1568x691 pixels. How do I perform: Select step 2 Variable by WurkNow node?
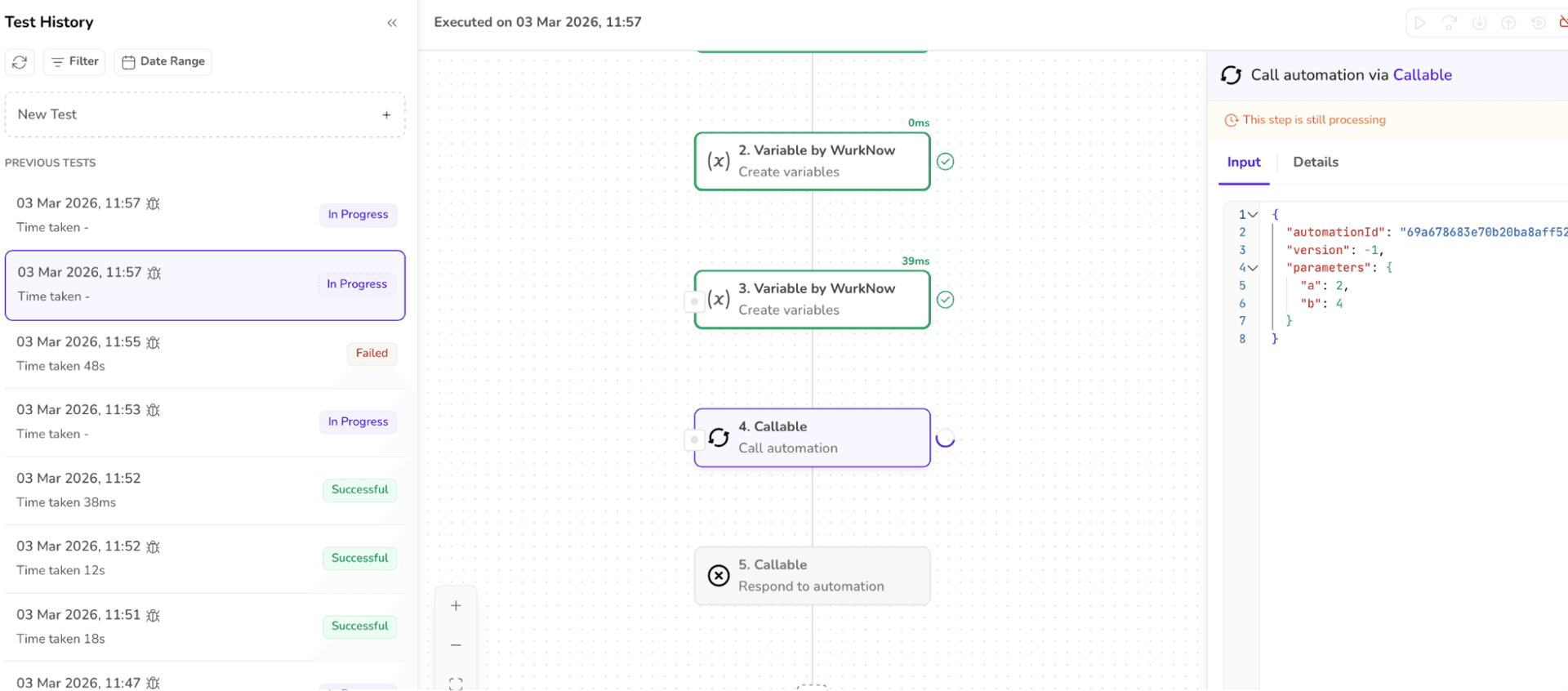pos(812,162)
